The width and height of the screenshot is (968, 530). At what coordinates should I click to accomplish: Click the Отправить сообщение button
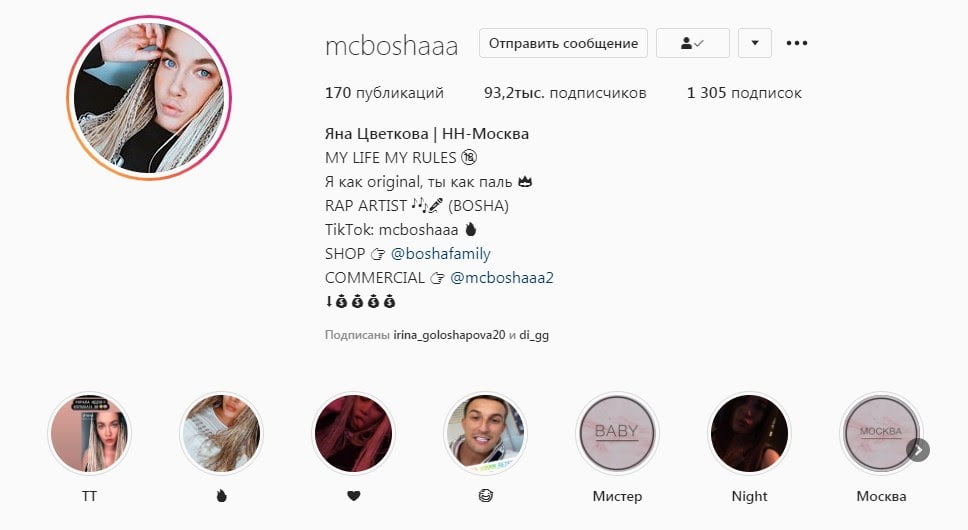[563, 43]
